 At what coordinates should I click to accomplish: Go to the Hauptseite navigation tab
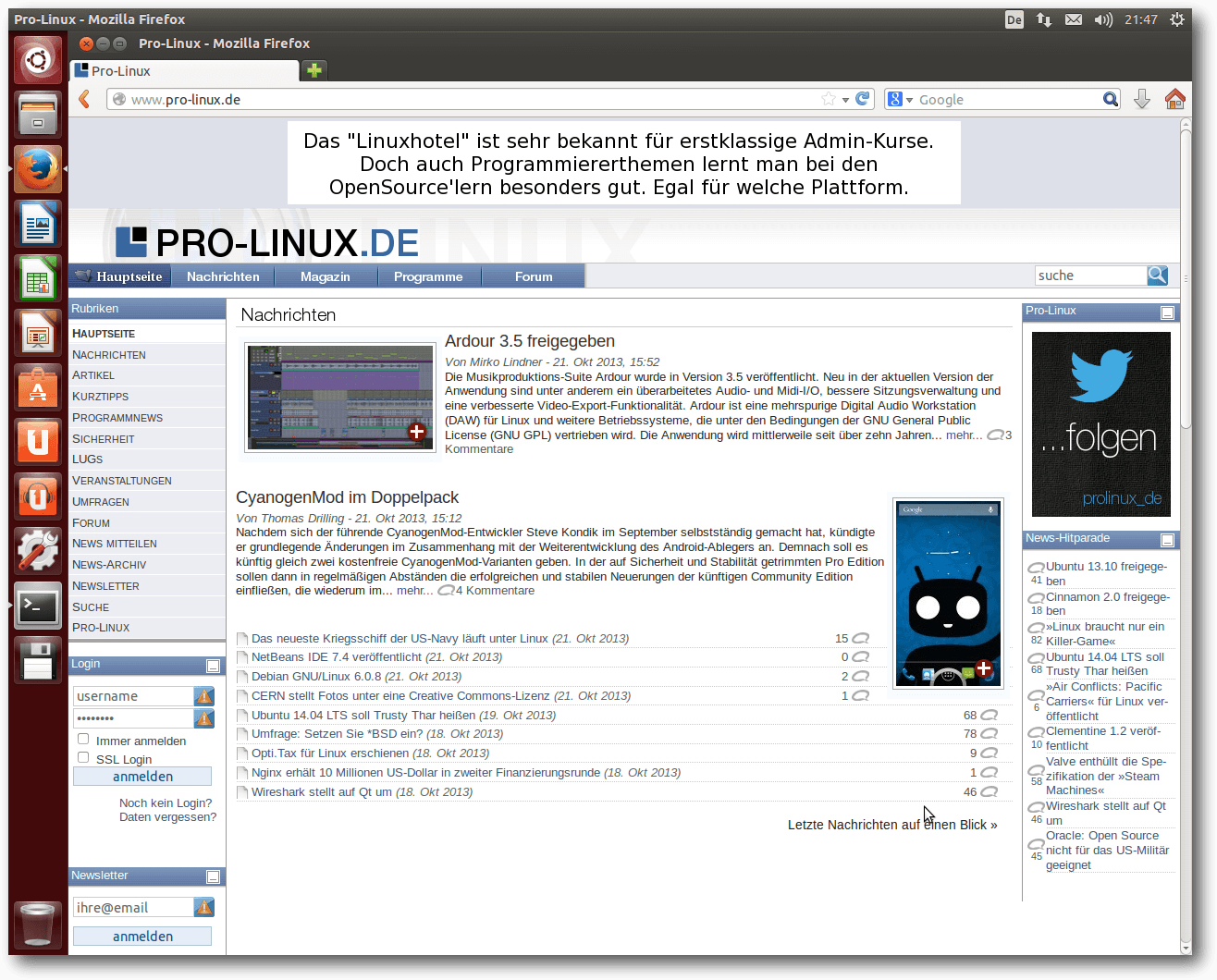pyautogui.click(x=119, y=276)
